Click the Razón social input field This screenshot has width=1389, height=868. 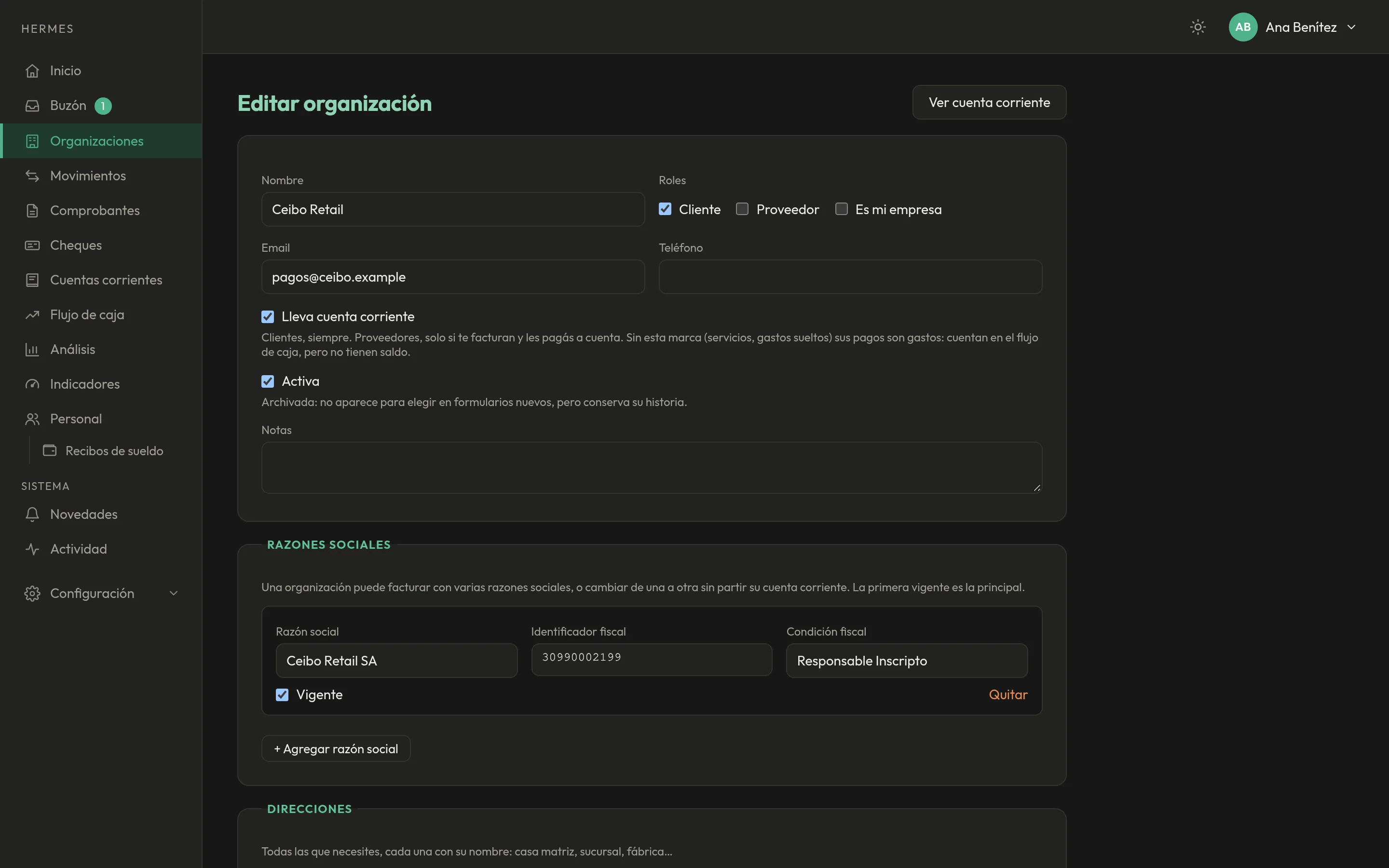click(396, 661)
